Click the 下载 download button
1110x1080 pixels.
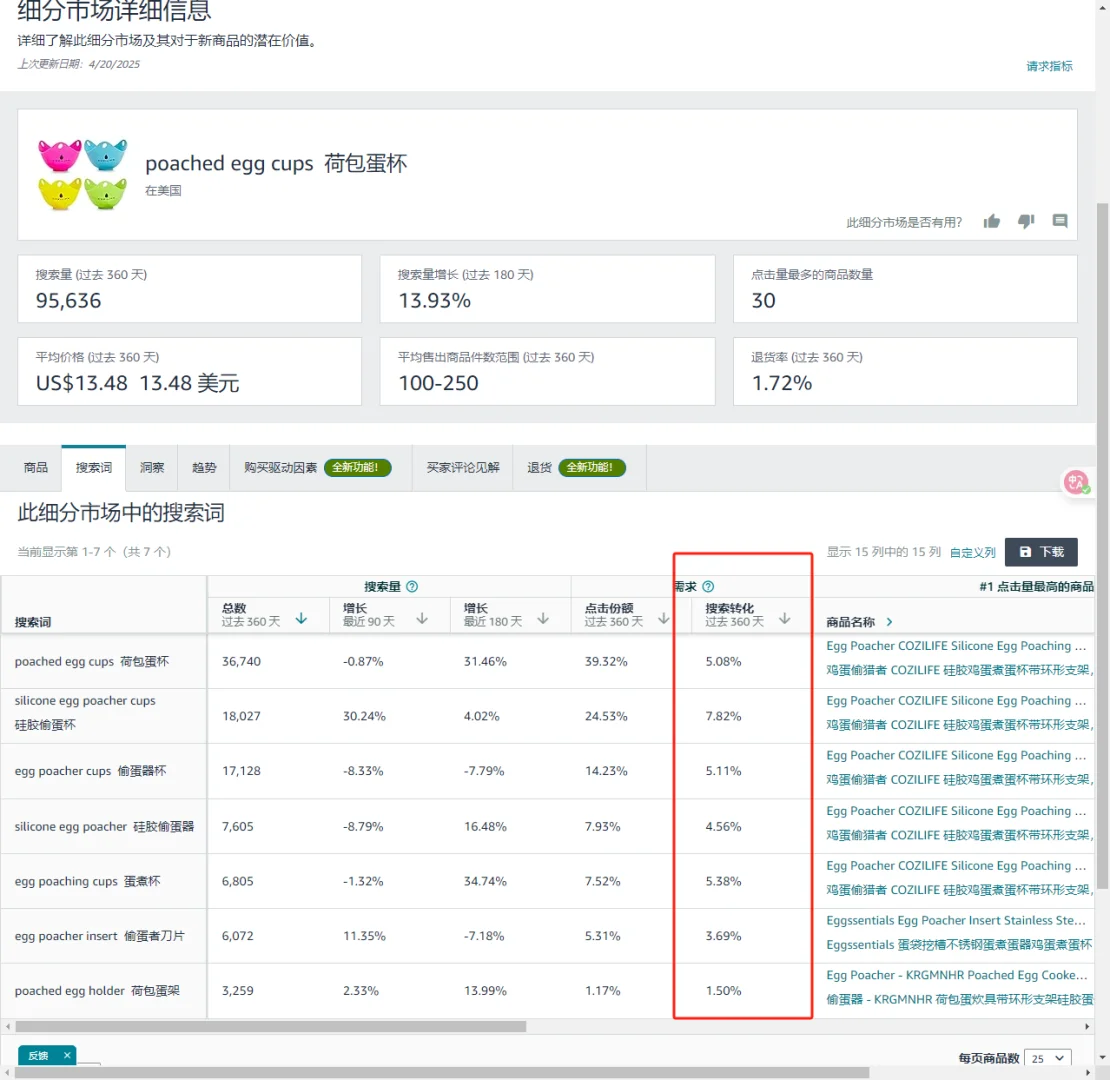[x=1041, y=551]
